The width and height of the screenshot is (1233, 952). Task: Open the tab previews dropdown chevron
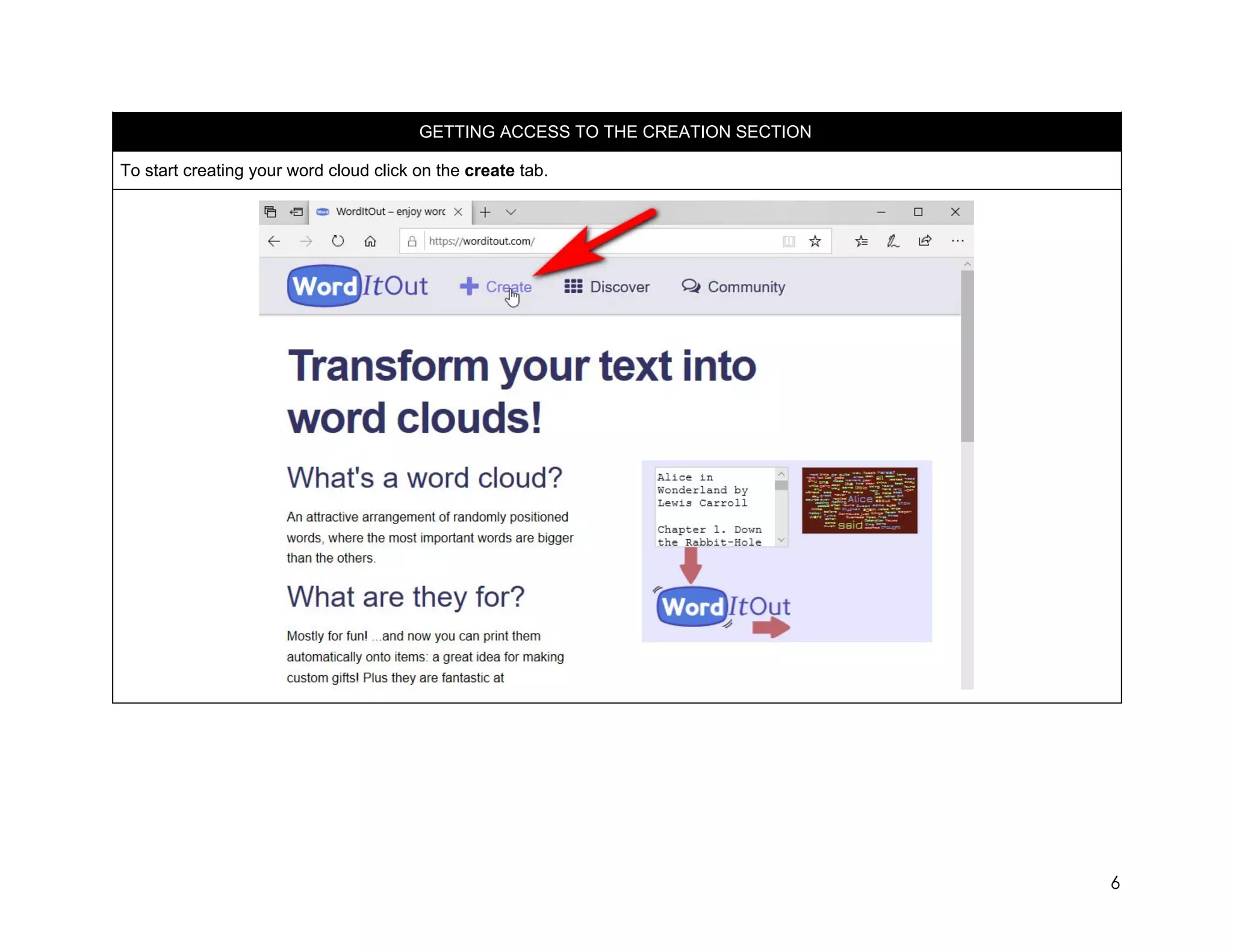511,212
